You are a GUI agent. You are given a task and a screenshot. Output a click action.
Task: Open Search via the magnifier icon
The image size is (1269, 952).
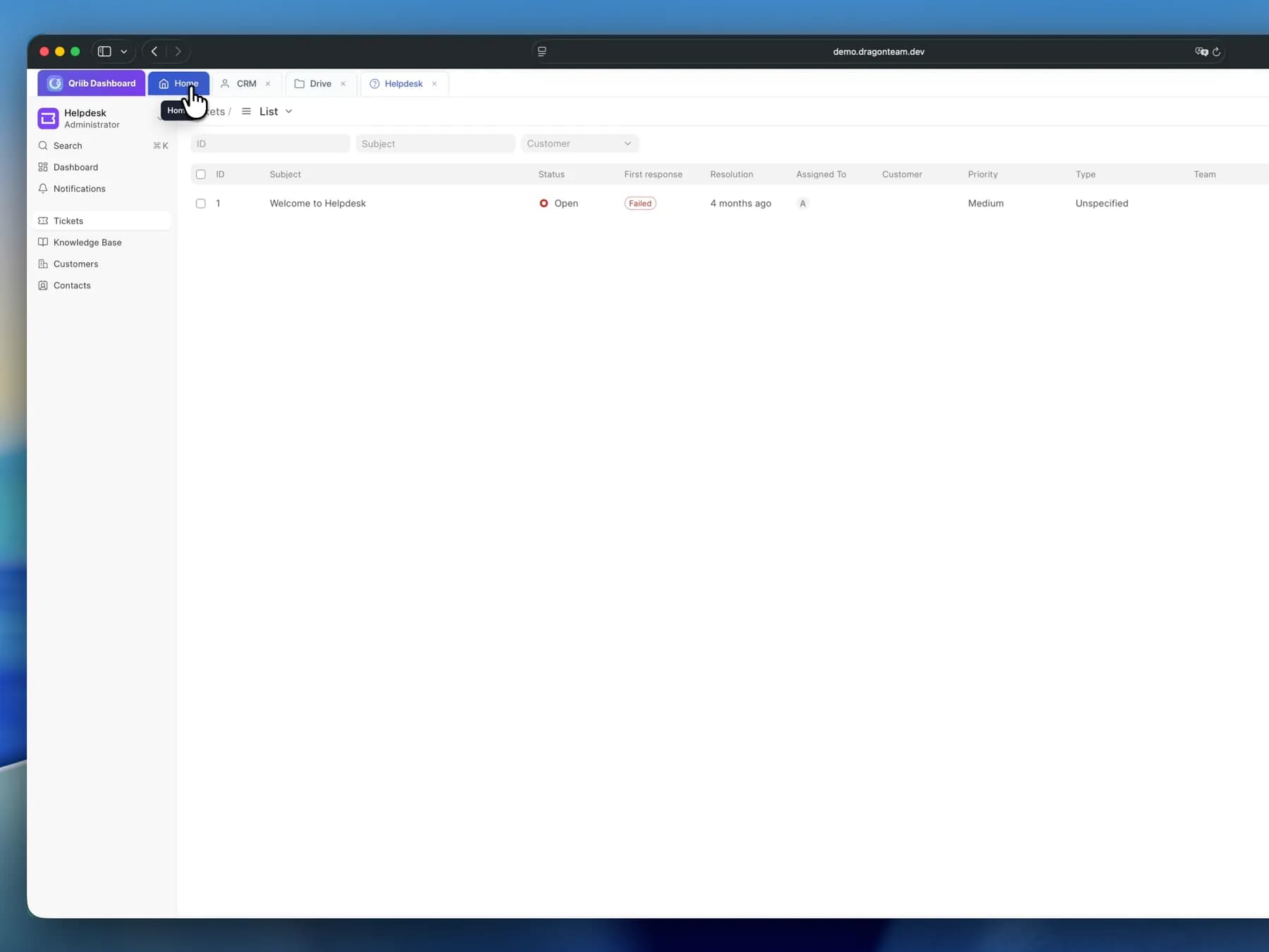pyautogui.click(x=43, y=146)
